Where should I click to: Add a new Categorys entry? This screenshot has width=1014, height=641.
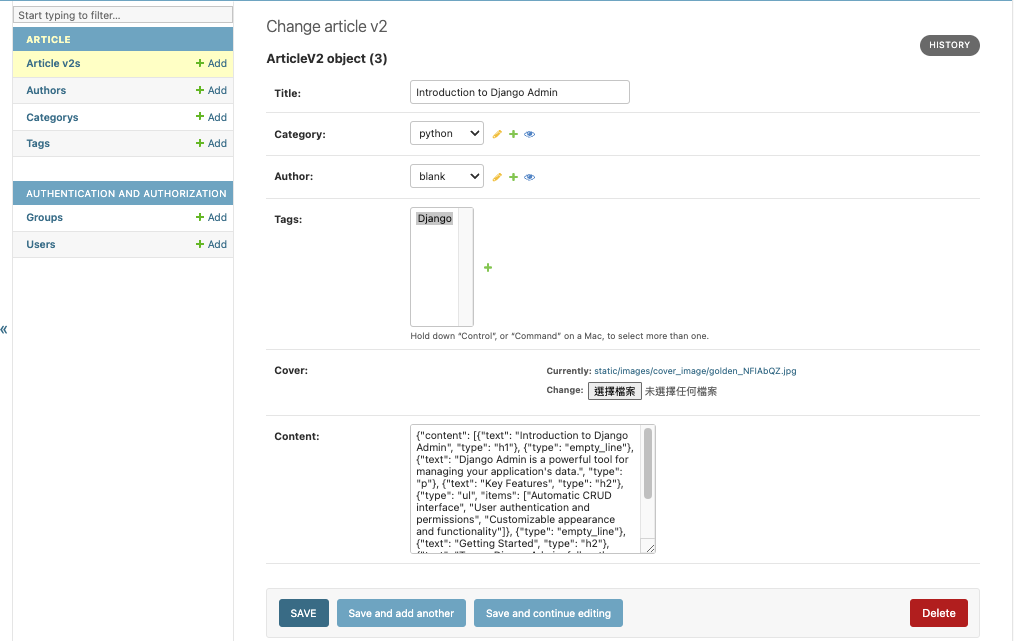click(x=211, y=117)
